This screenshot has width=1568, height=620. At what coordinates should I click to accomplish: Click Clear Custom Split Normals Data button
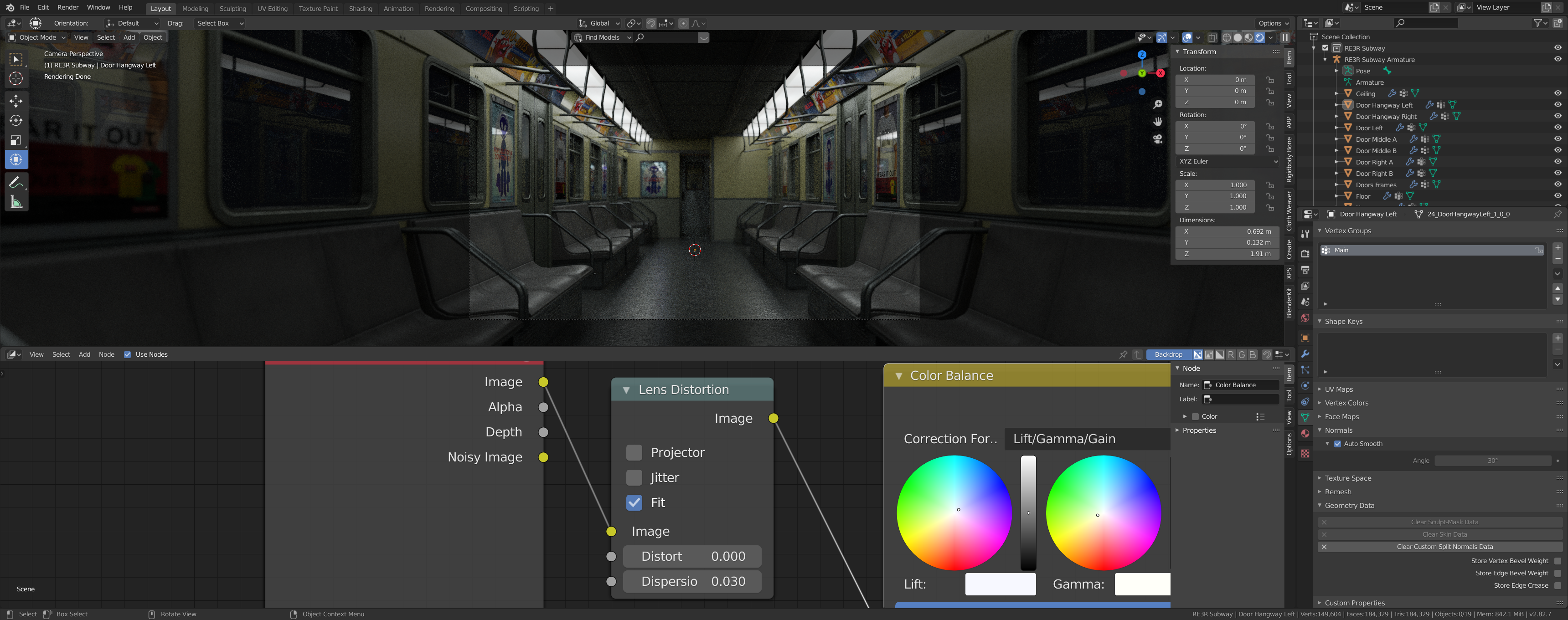point(1440,547)
